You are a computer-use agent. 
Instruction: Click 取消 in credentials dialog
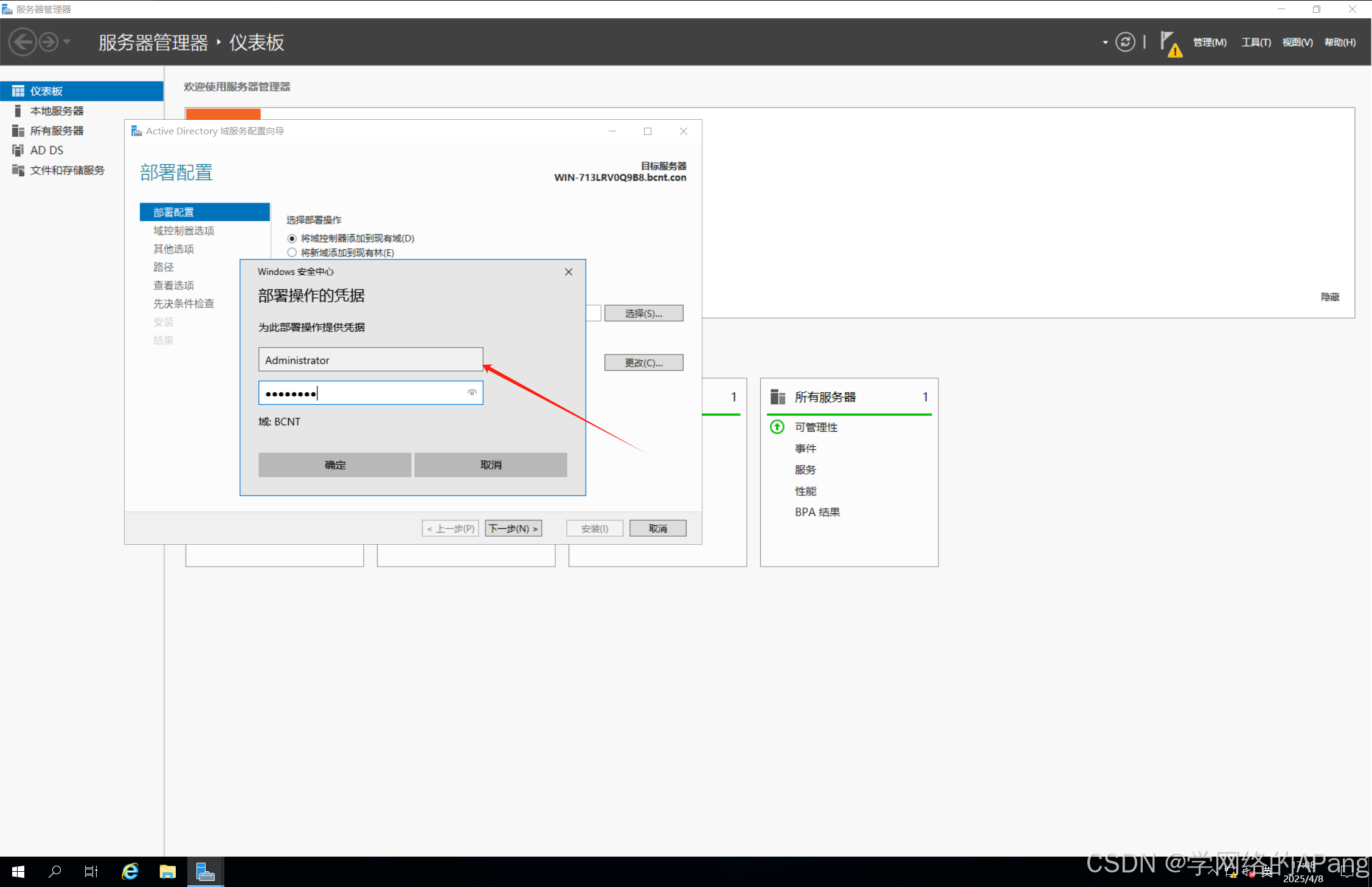tap(490, 464)
